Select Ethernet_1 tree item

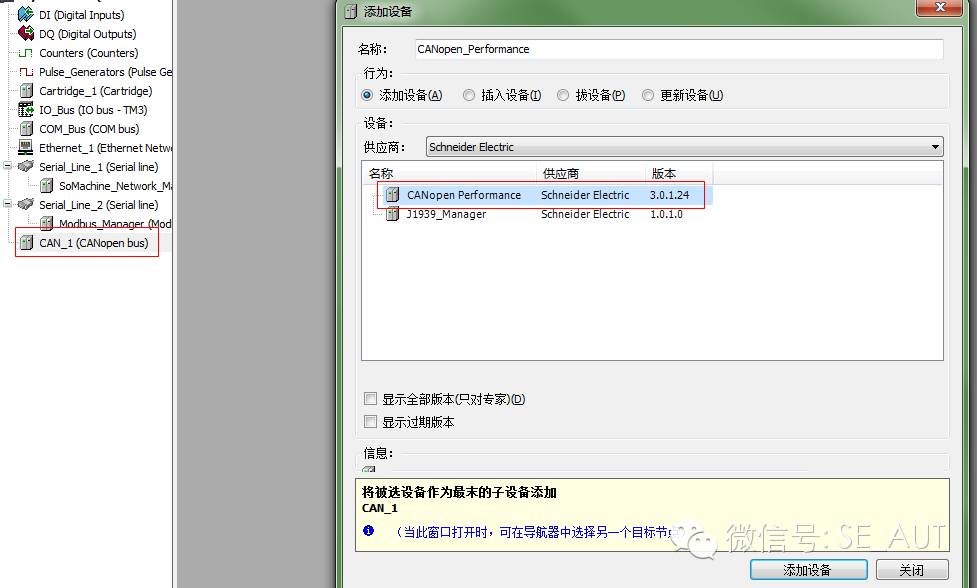[x=105, y=148]
